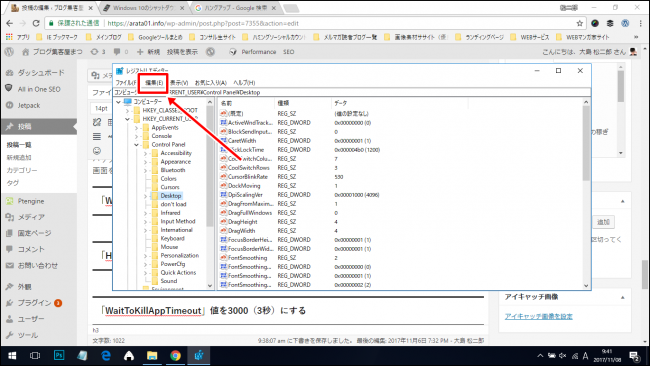Click the WordPress extension icon in Chrome toolbar
This screenshot has width=650, height=366.
(625, 23)
